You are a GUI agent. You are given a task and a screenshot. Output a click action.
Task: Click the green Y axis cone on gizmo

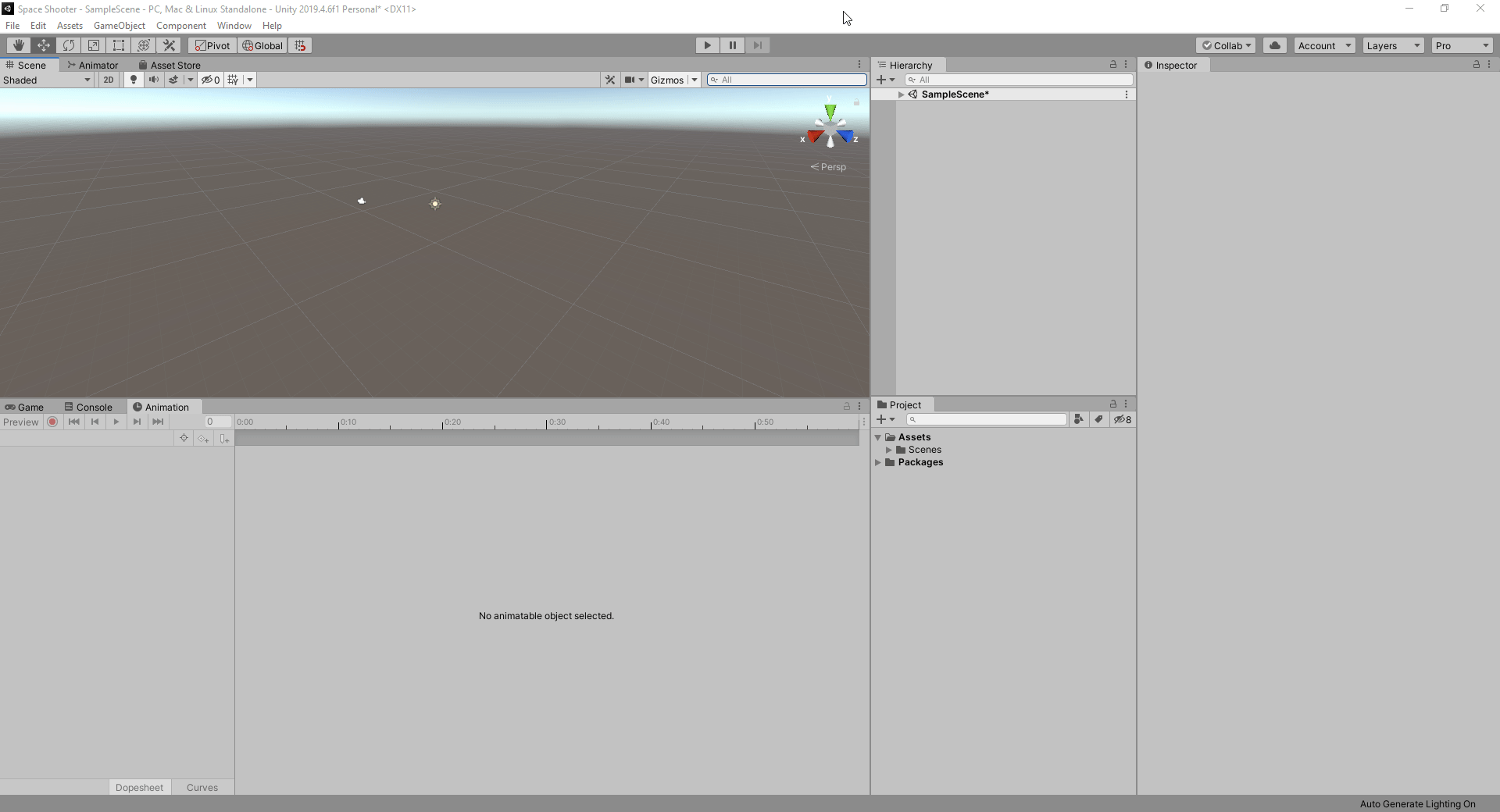(830, 112)
